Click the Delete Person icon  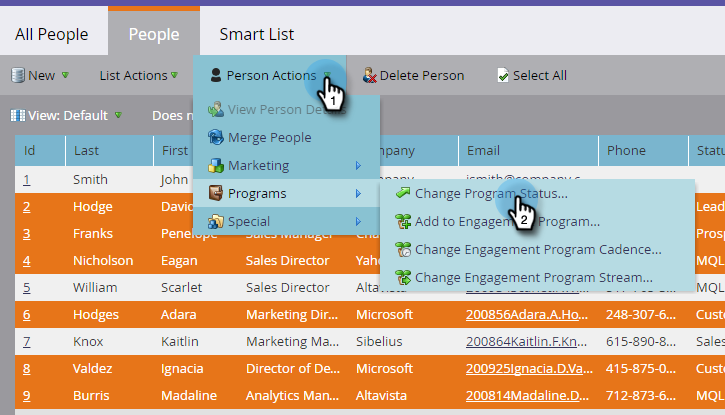[369, 75]
